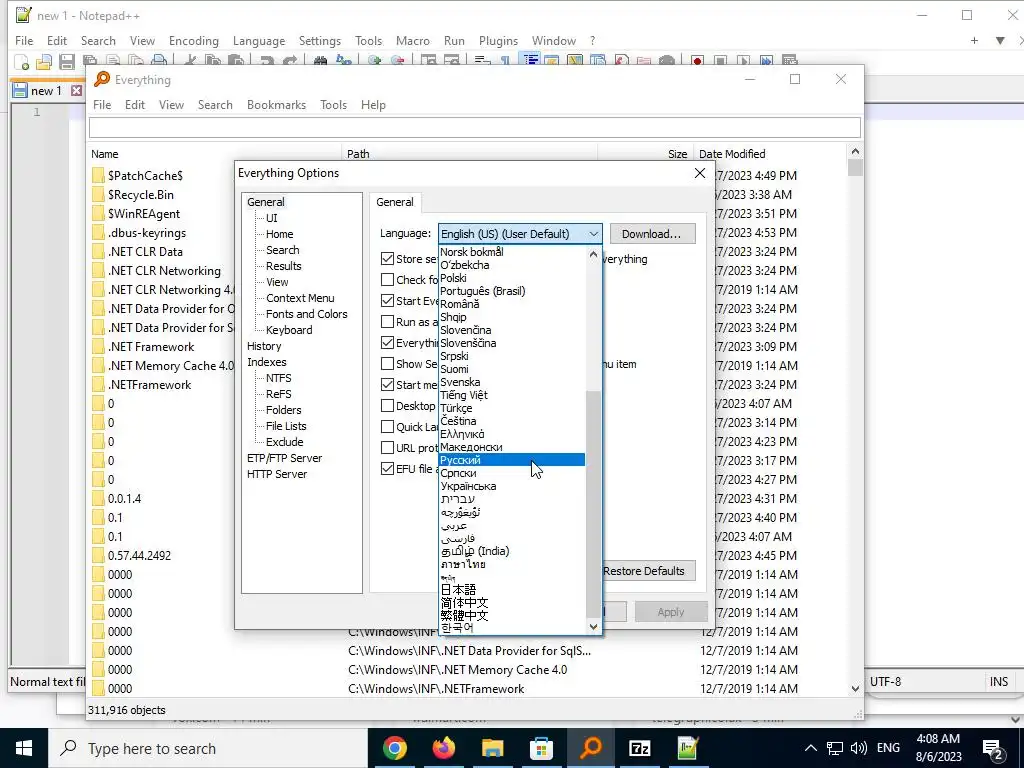Viewport: 1024px width, 768px height.
Task: Toggle the 'Run as a…' checkbox
Action: [x=387, y=321]
